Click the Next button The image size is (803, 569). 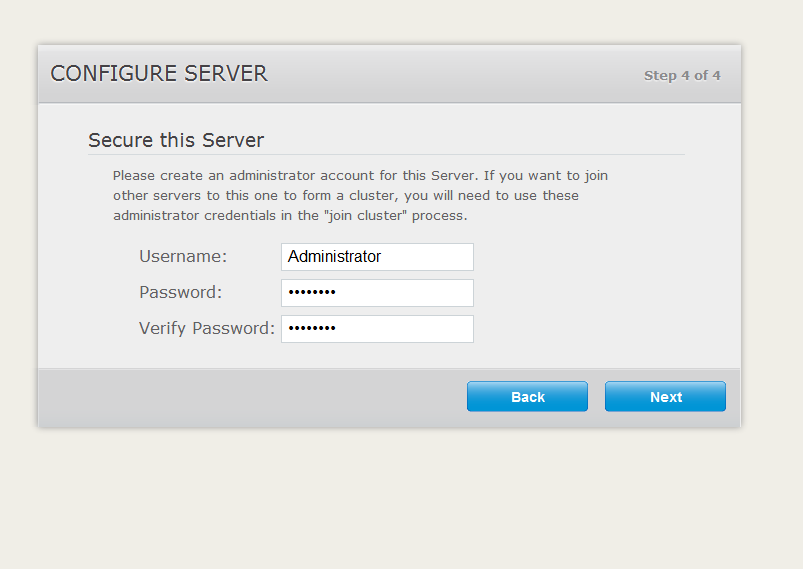tap(665, 396)
